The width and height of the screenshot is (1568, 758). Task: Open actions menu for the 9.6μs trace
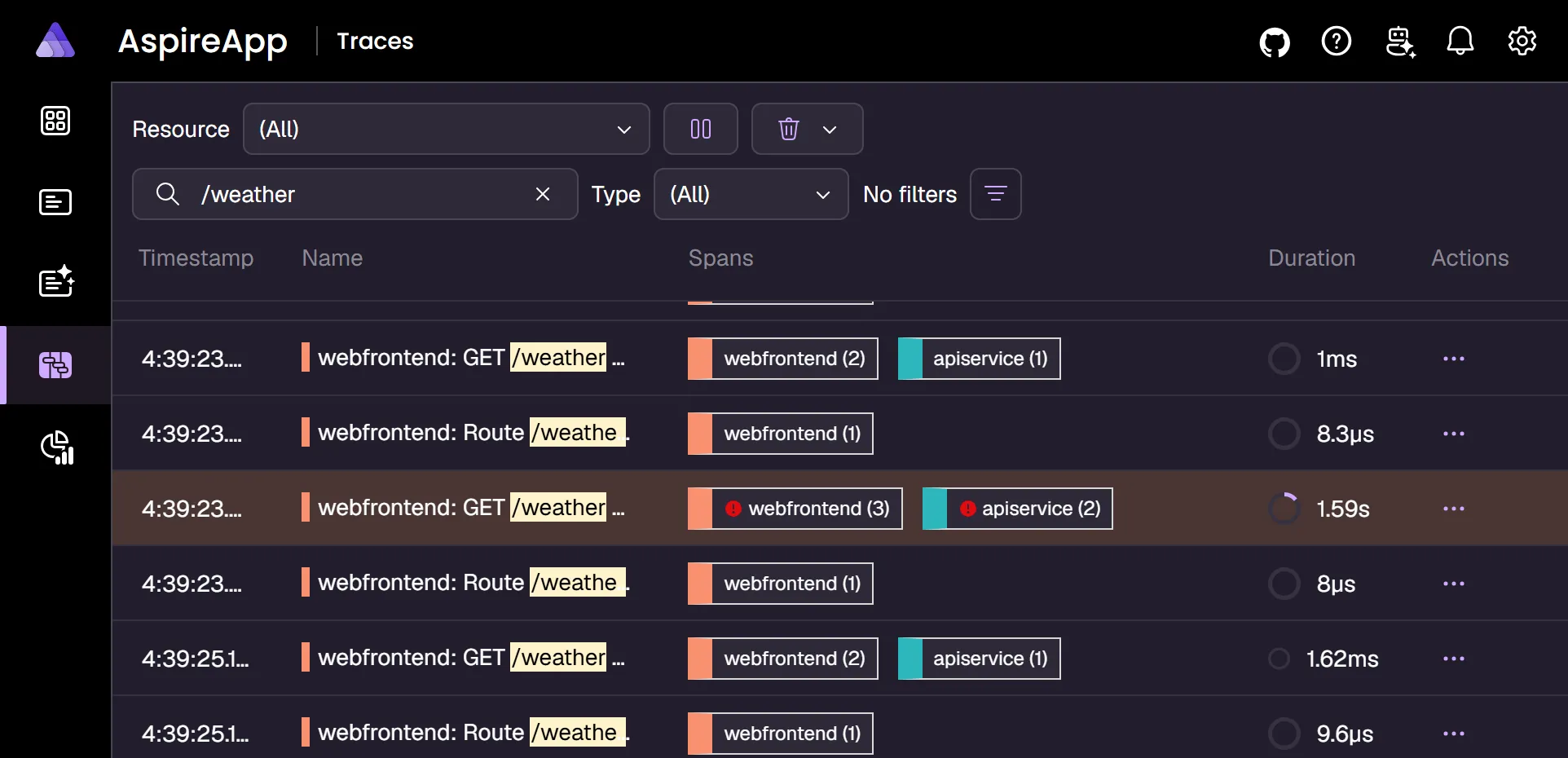tap(1454, 734)
